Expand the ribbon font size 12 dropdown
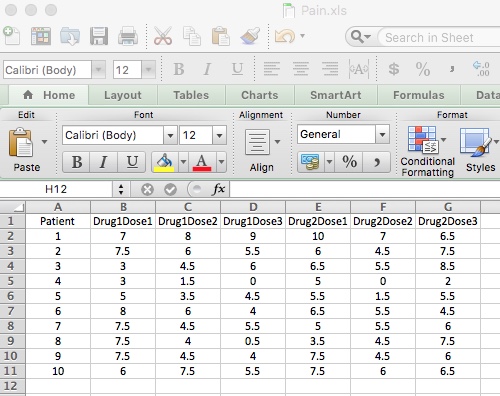Screen dimensions: 500x396 click(x=220, y=135)
